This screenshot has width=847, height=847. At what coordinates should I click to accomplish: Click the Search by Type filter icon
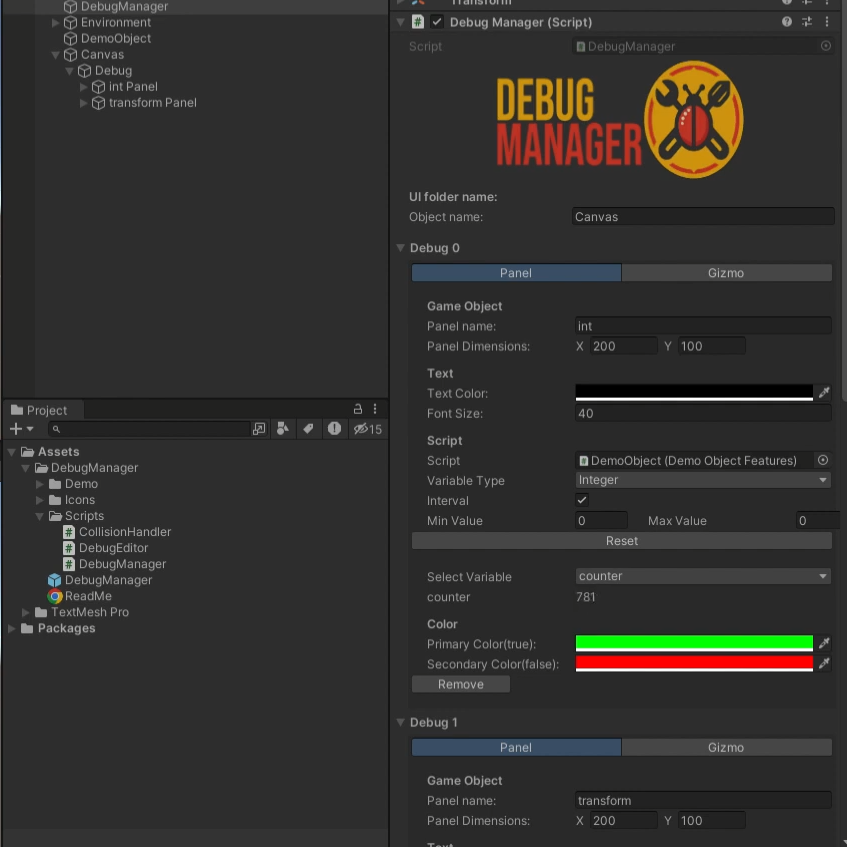click(283, 429)
